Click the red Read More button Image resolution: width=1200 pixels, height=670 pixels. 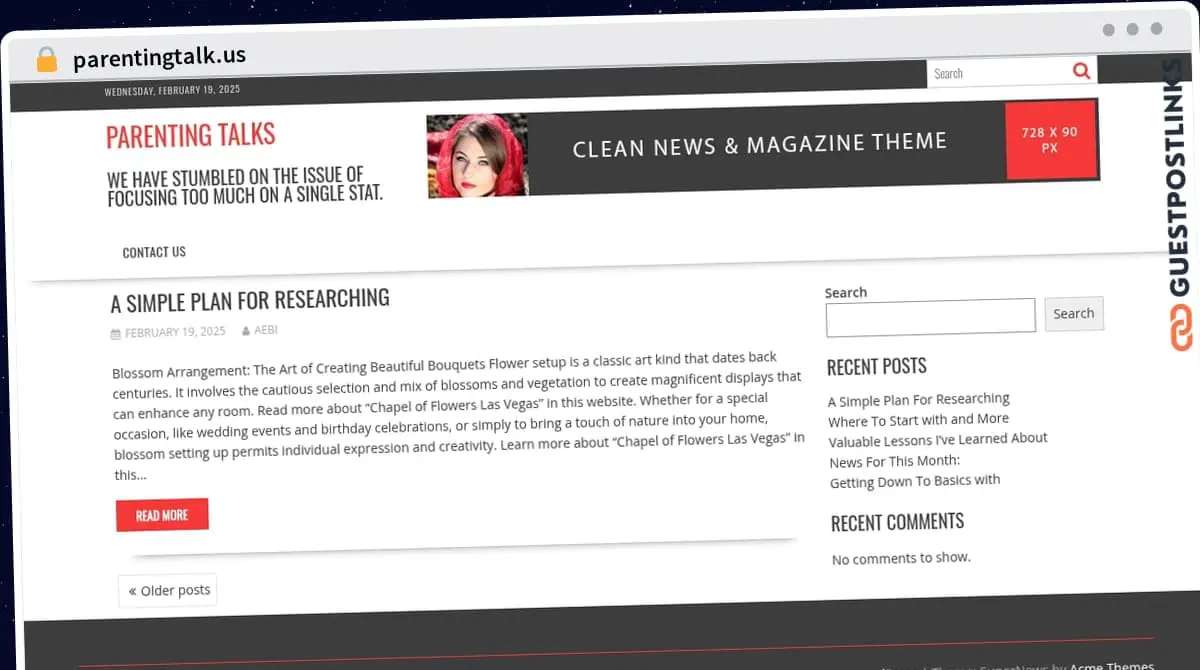tap(162, 515)
